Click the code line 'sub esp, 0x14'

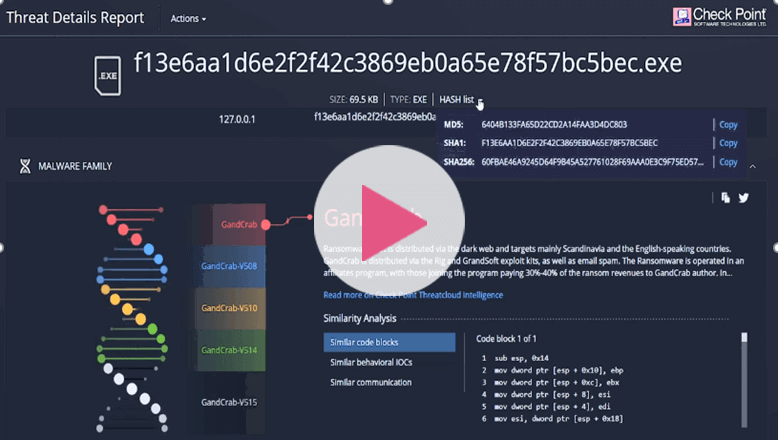click(521, 358)
